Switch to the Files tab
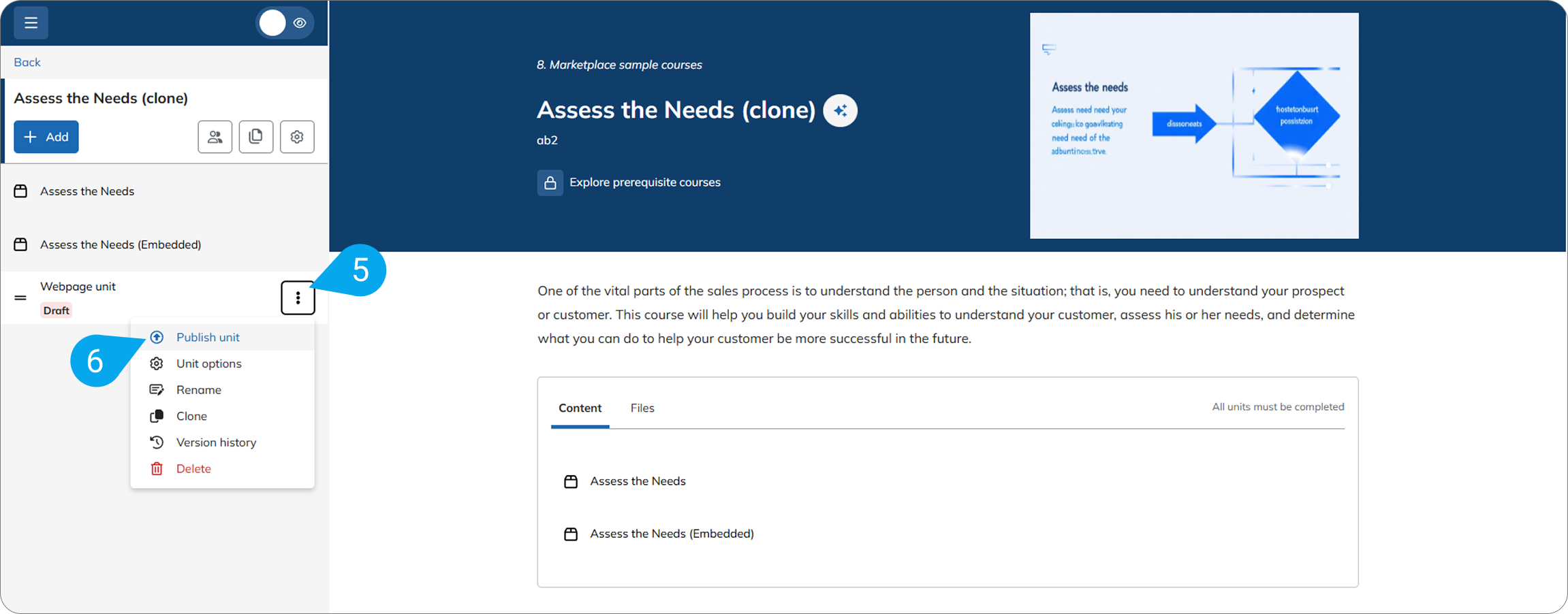Viewport: 1568px width, 614px height. click(642, 408)
